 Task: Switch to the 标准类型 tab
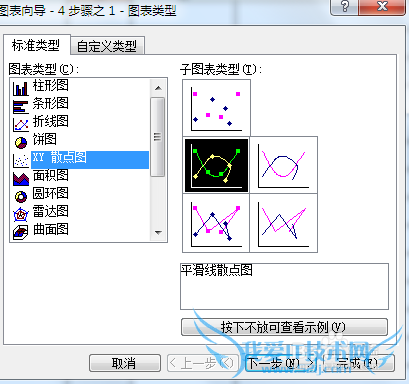click(x=36, y=45)
